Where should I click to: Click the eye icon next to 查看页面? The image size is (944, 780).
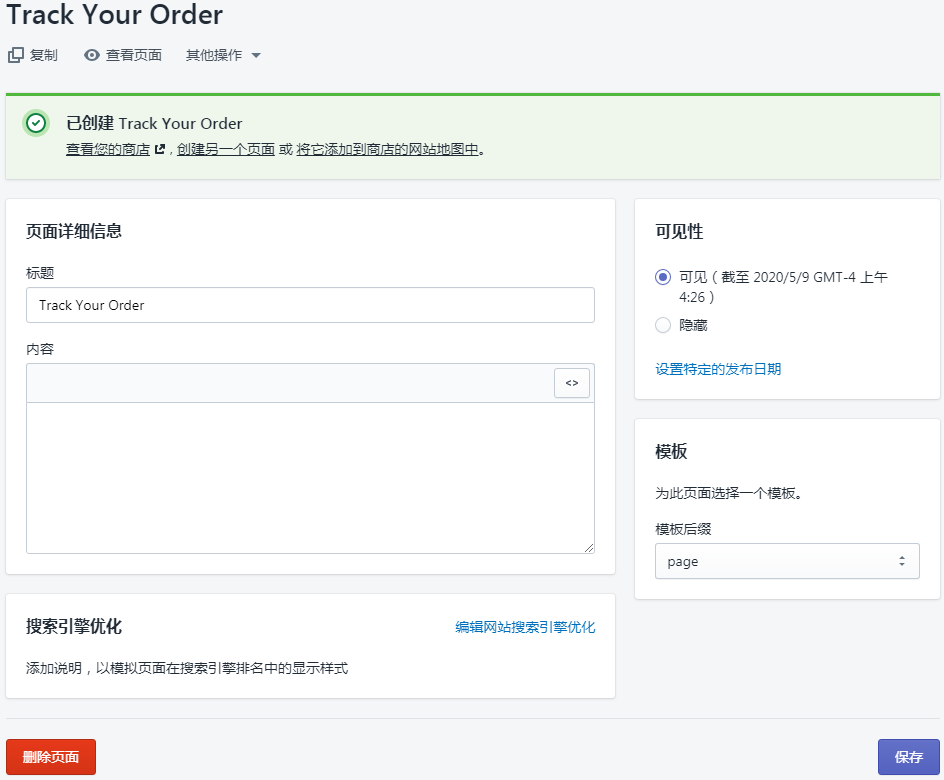click(x=92, y=55)
